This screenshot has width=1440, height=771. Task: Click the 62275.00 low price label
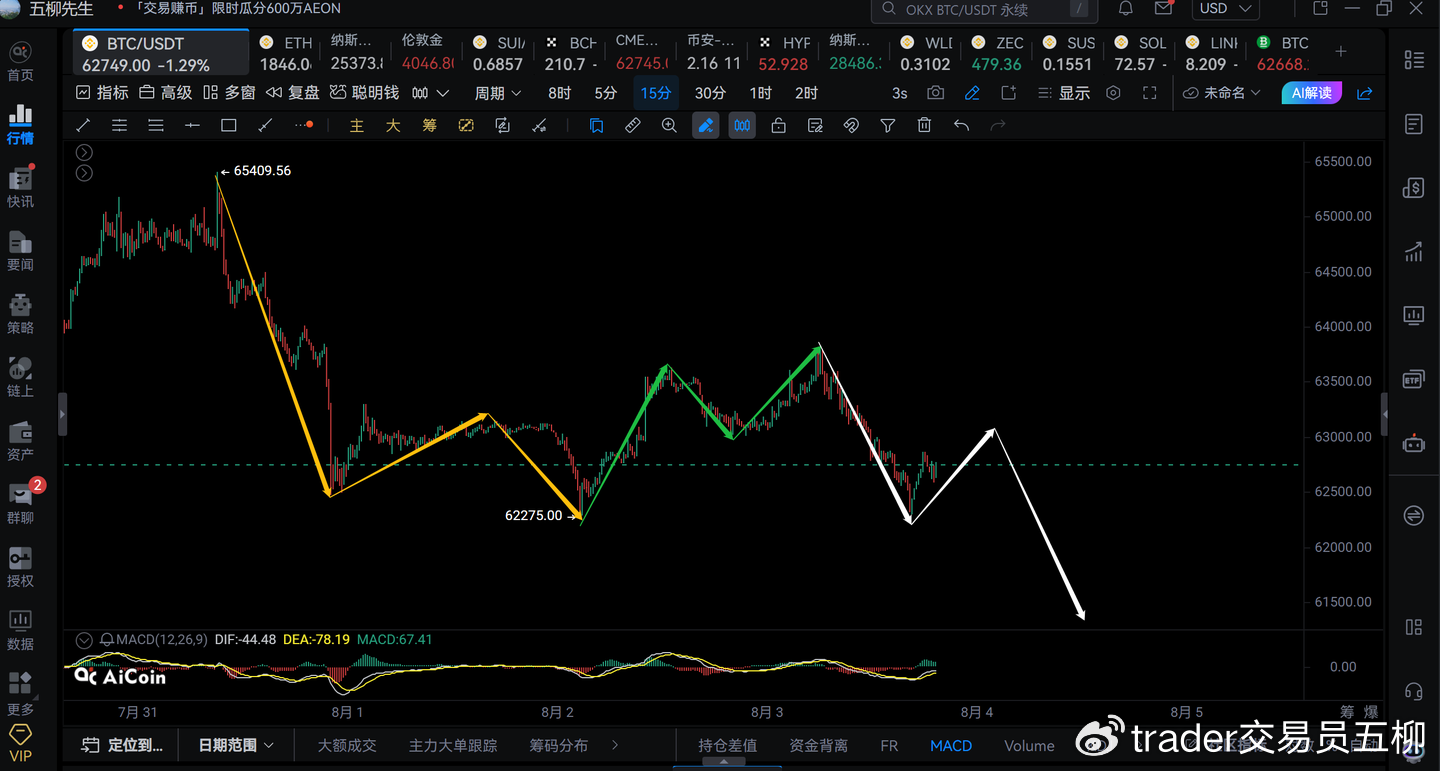(533, 516)
